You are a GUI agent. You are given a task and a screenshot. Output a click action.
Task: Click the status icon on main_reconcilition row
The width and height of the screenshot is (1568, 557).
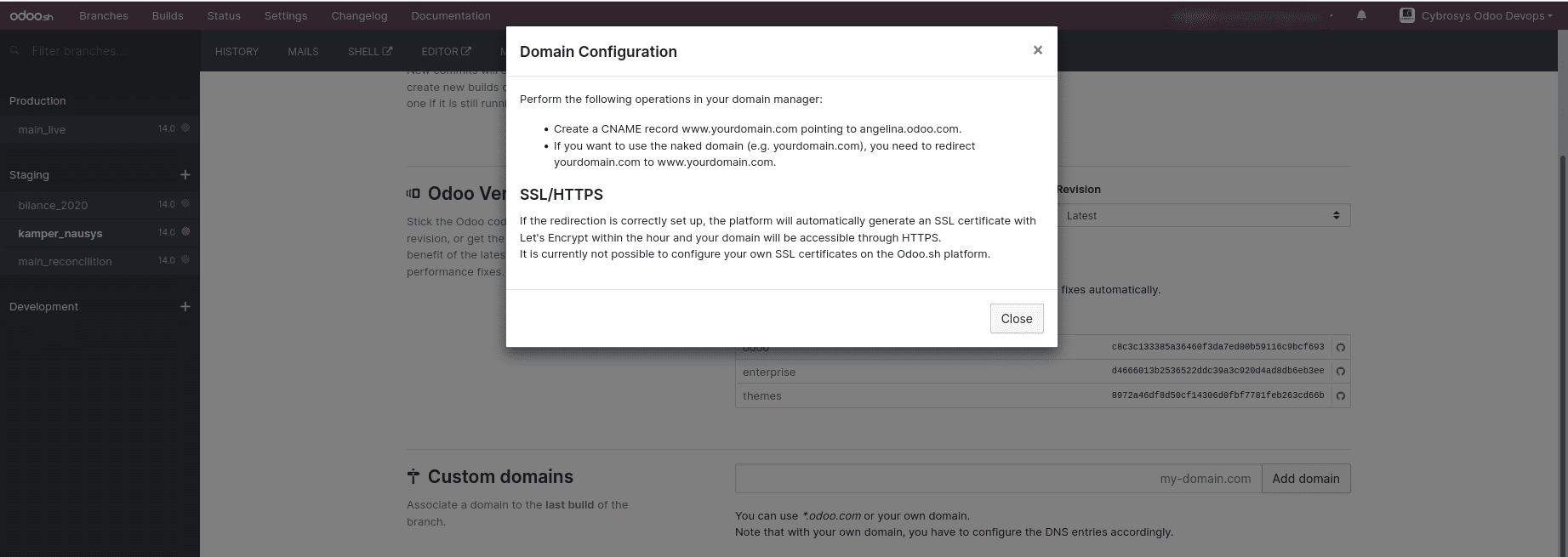pyautogui.click(x=185, y=260)
